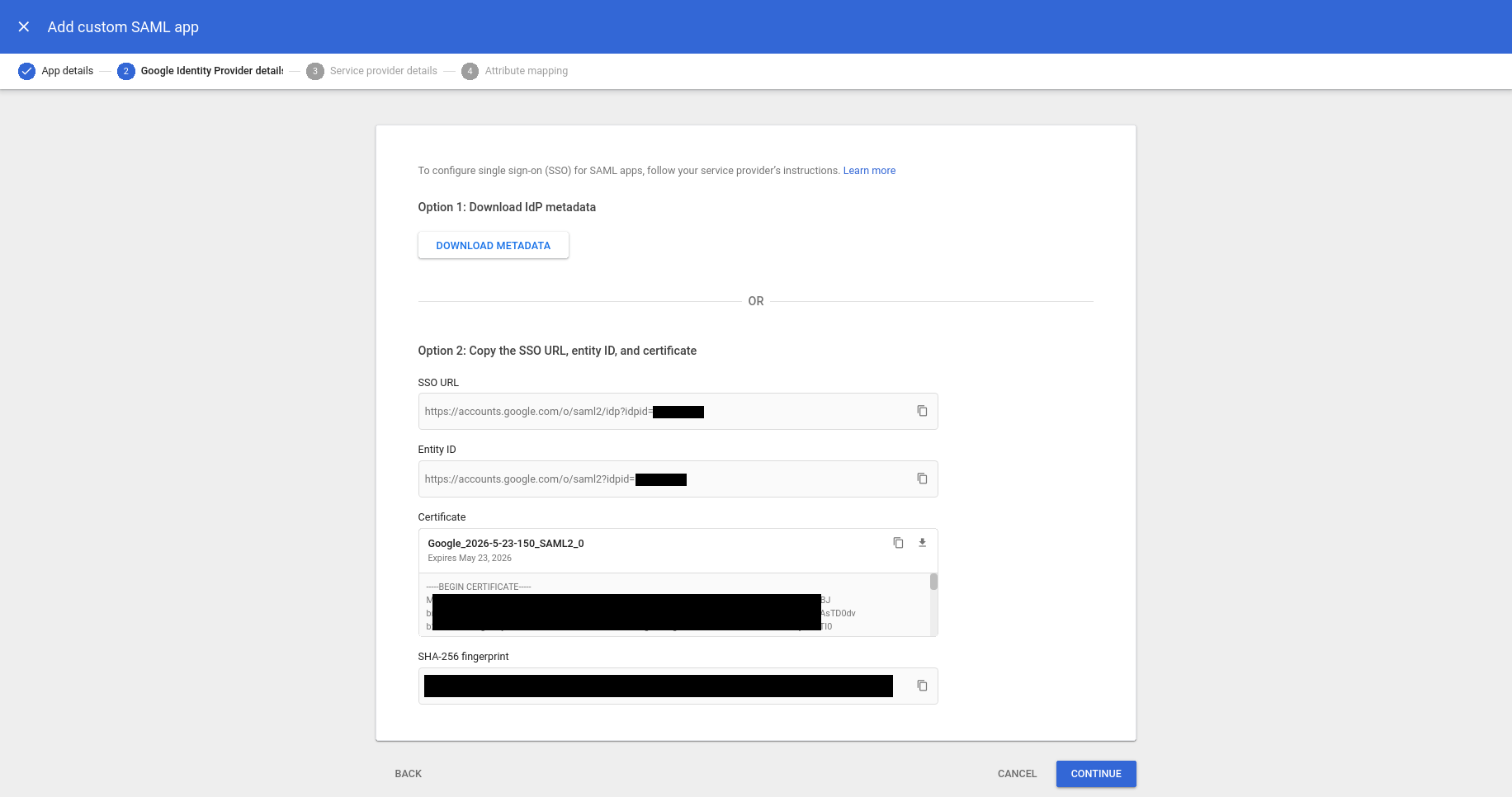1512x797 pixels.
Task: Click the 'Option 1: Download IdP metadata' heading
Action: pos(507,207)
